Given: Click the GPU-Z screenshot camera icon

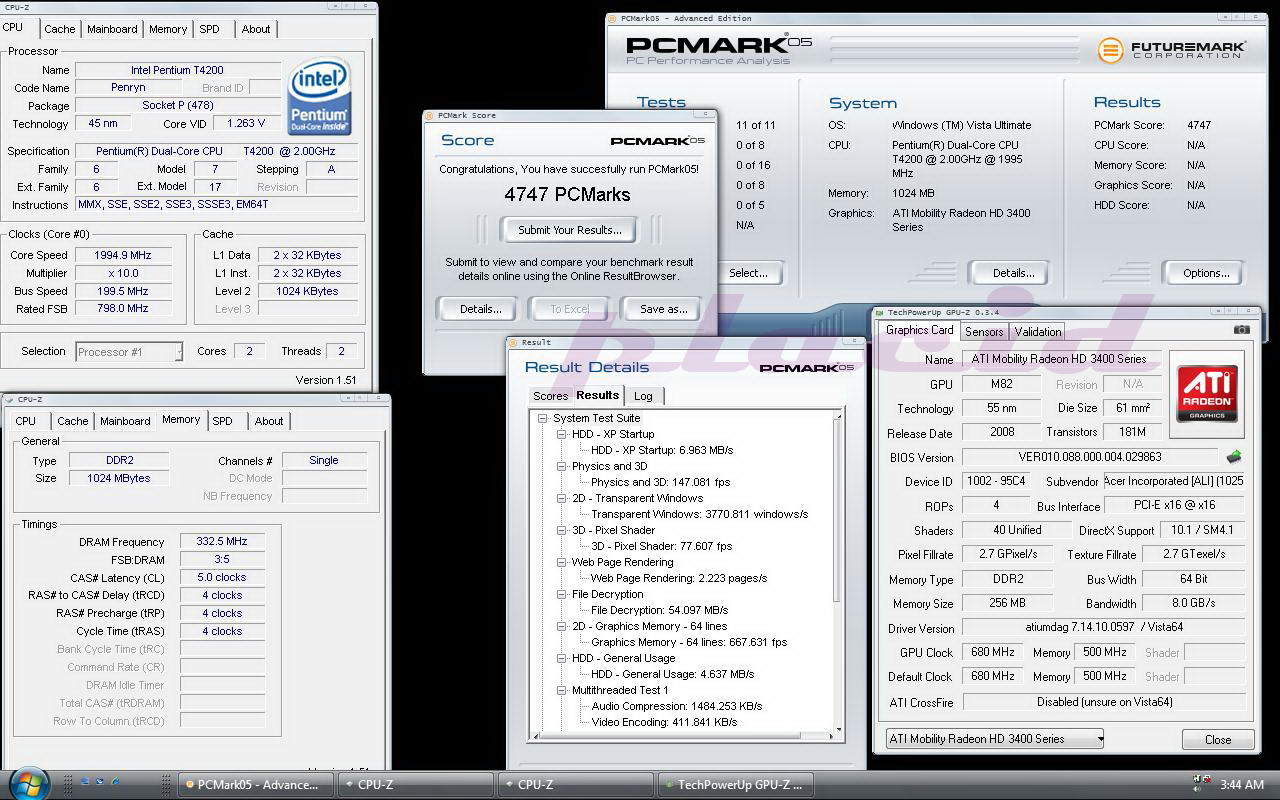Looking at the screenshot, I should 1241,329.
